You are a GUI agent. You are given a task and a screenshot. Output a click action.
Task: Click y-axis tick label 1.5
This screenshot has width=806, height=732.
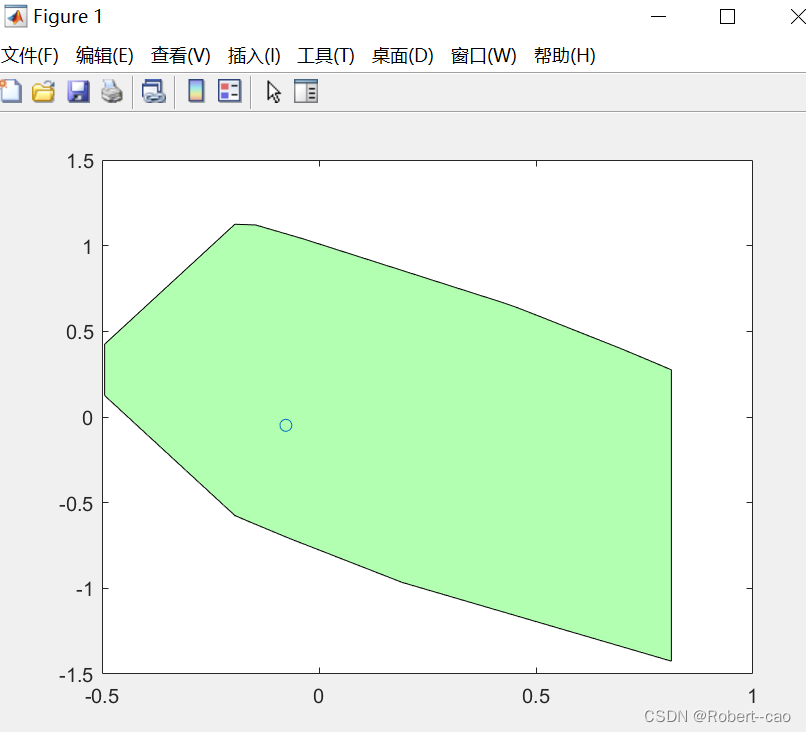coord(80,161)
